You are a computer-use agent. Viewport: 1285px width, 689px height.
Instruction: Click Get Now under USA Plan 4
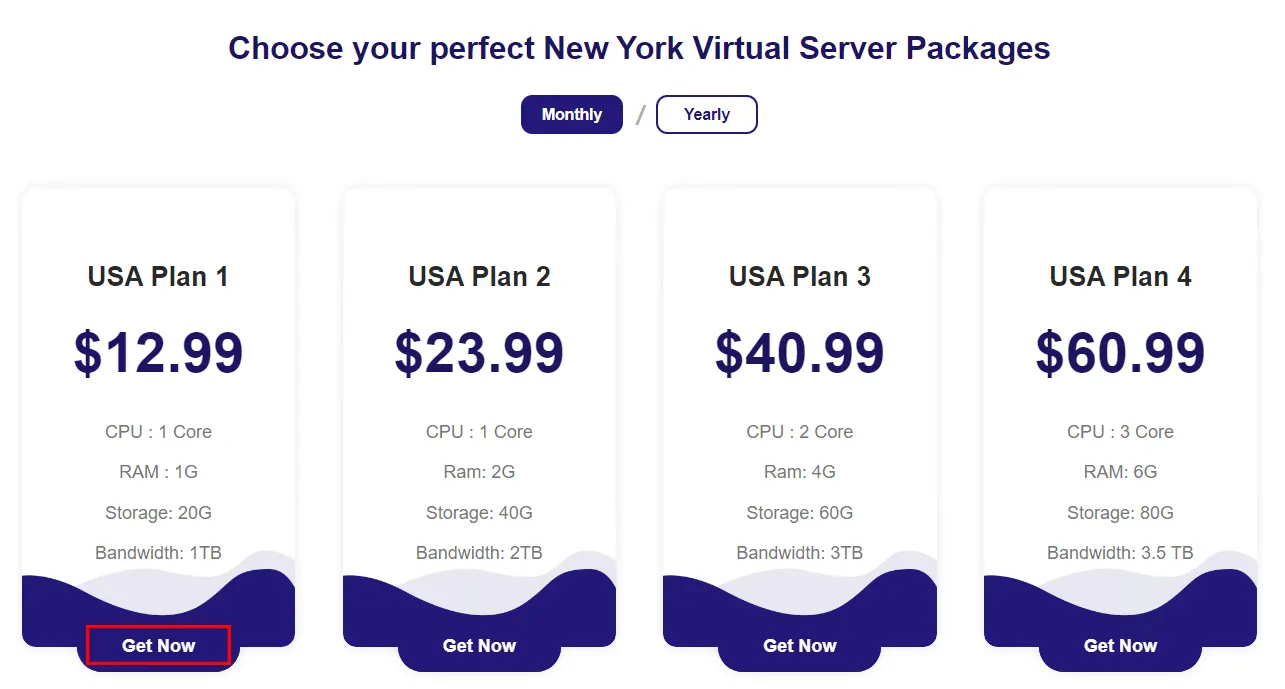pos(1120,645)
